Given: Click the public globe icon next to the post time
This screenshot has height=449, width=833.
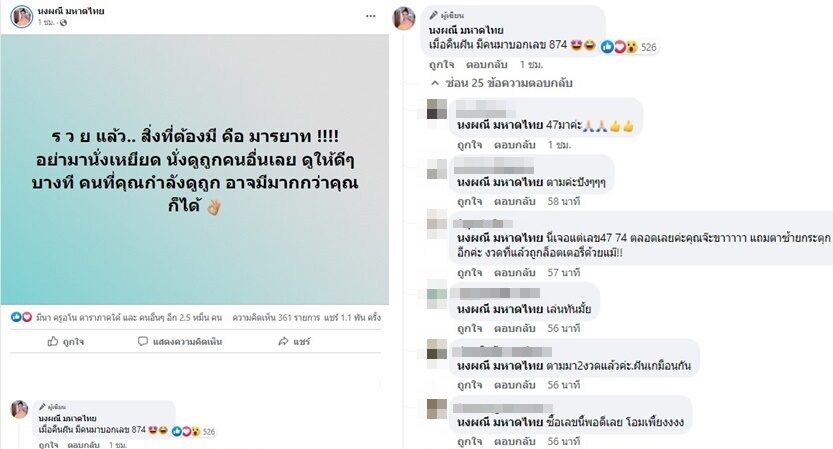Looking at the screenshot, I should 63,22.
